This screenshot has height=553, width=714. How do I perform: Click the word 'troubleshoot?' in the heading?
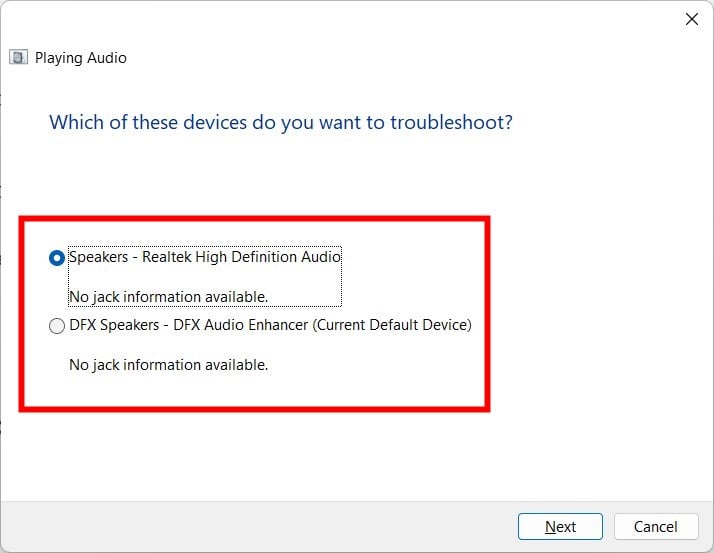point(451,123)
